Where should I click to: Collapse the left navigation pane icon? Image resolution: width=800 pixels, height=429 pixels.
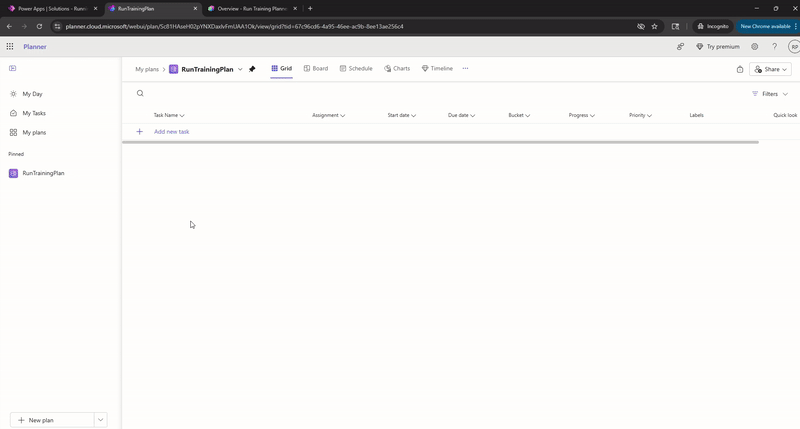[13, 68]
